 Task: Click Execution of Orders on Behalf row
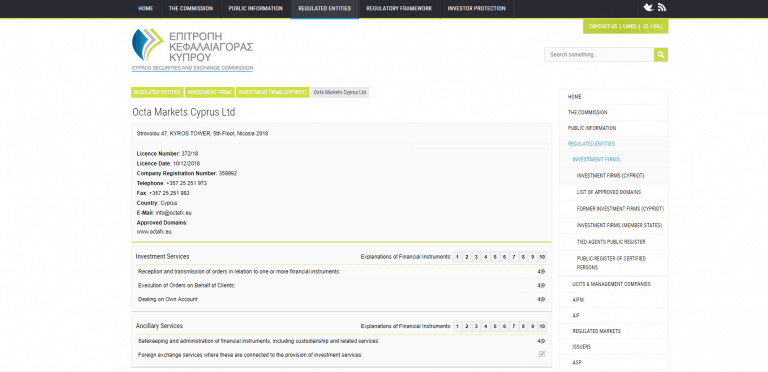tap(341, 285)
